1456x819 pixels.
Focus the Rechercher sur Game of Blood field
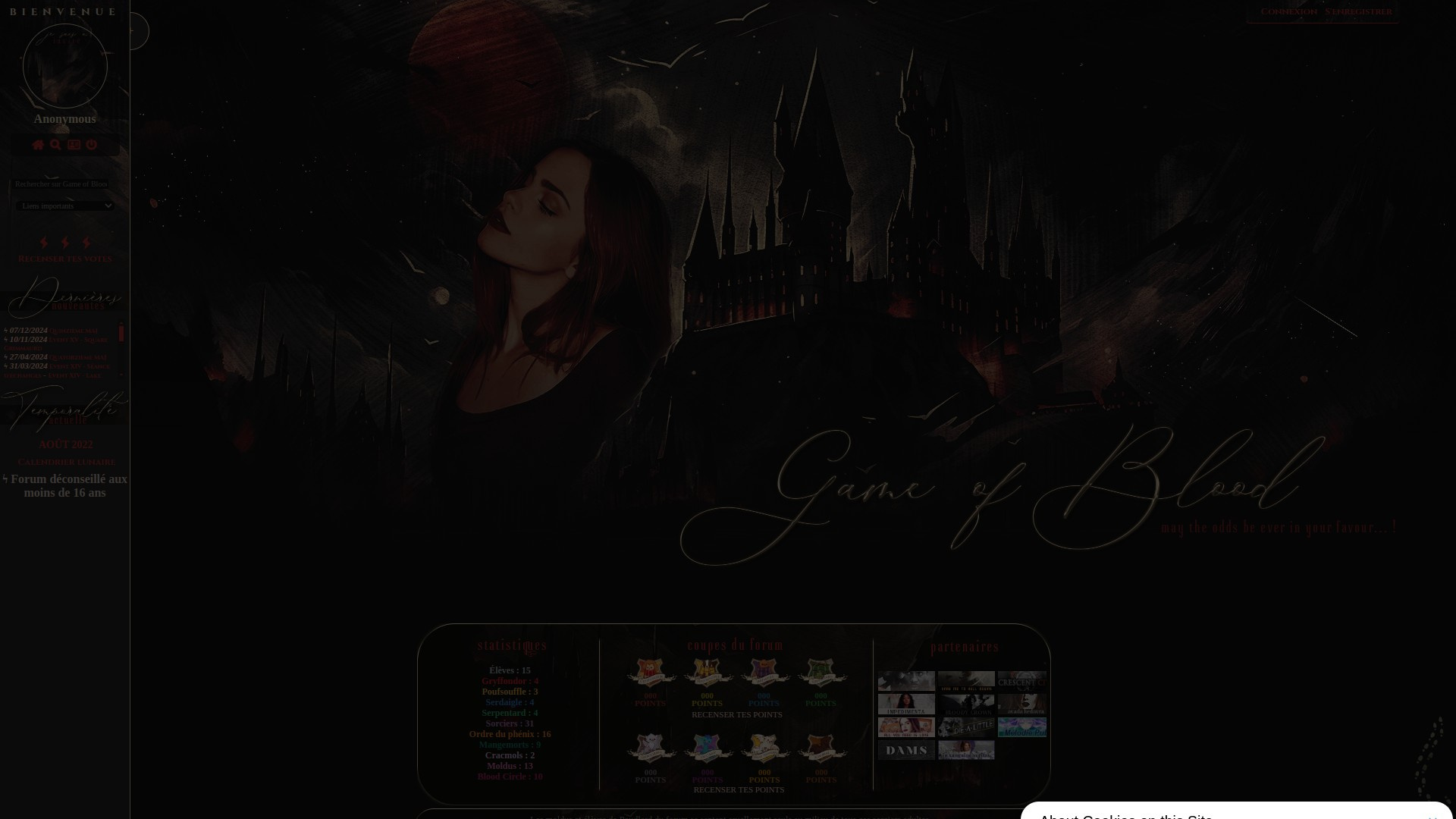(x=61, y=184)
